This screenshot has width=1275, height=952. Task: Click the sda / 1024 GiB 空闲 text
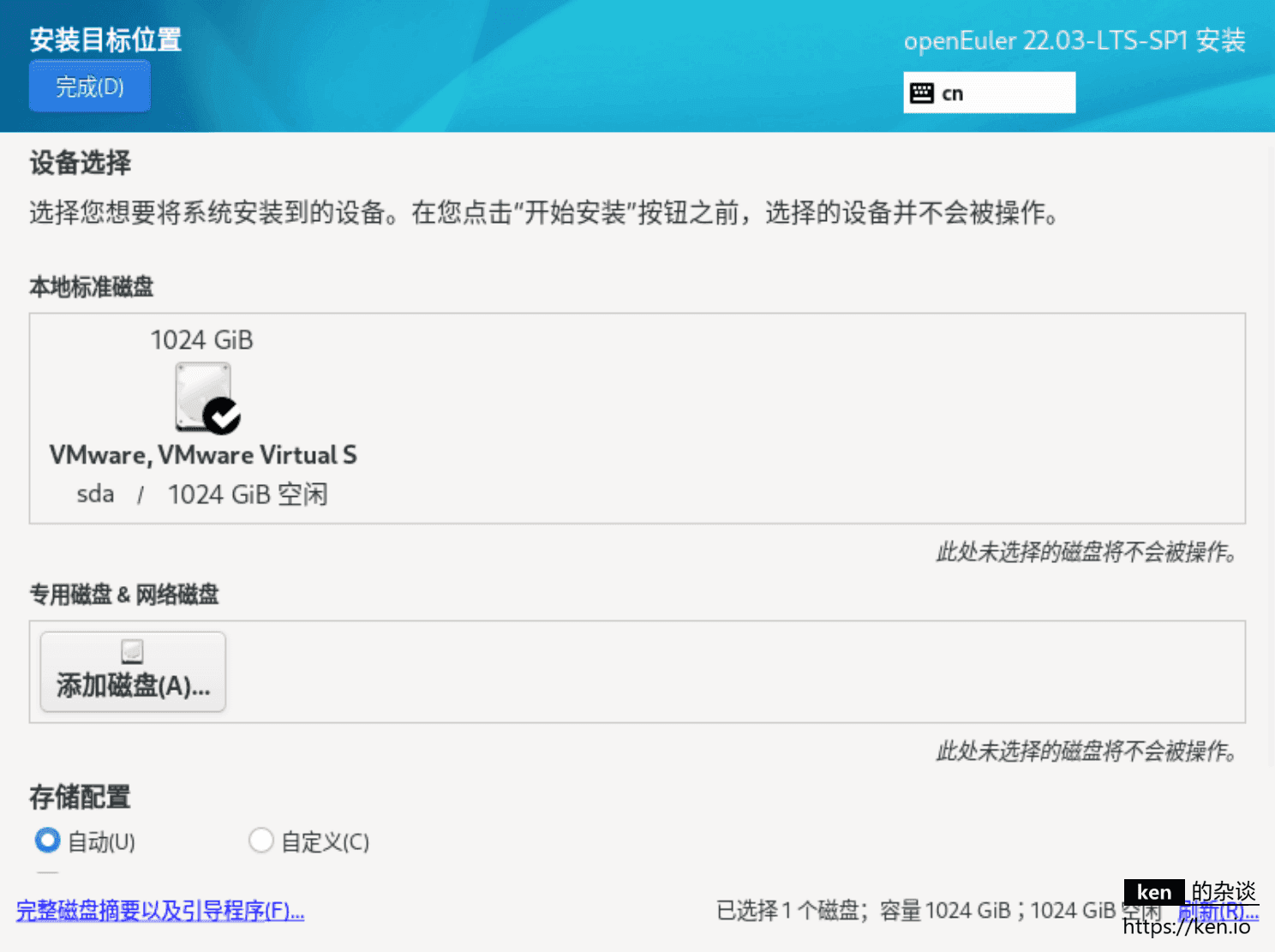[x=202, y=494]
